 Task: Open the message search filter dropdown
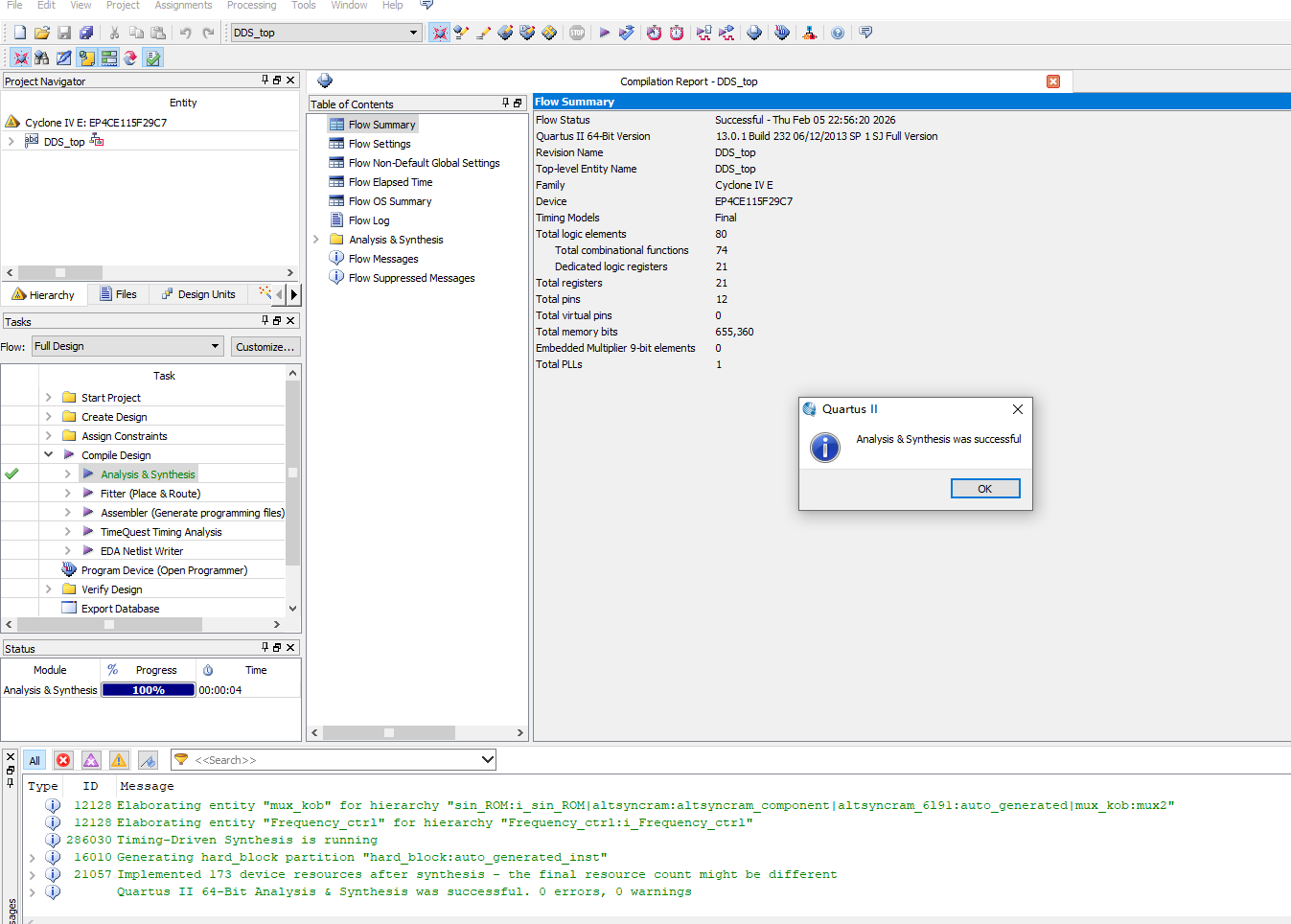coord(487,760)
